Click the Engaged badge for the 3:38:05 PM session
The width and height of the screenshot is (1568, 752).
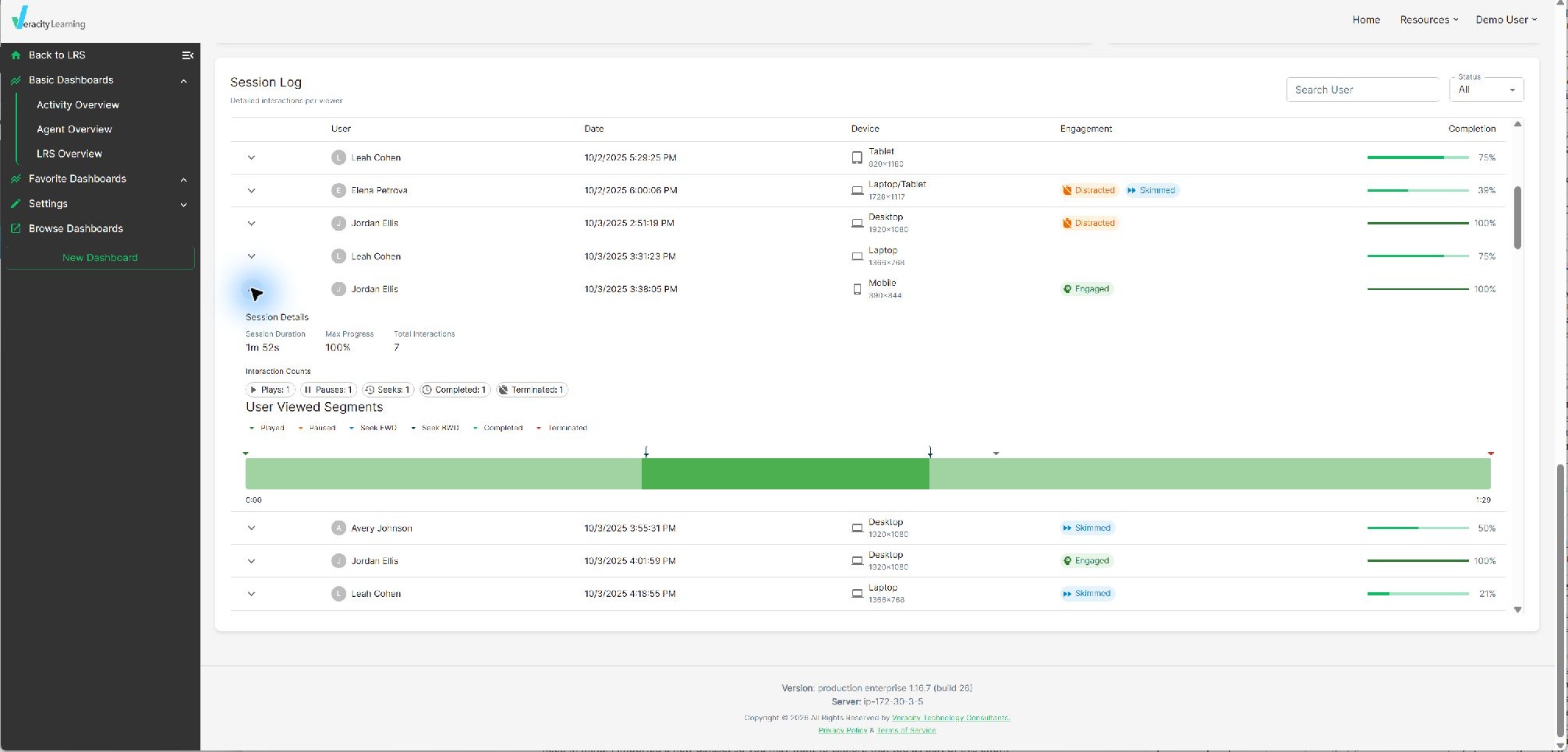pos(1086,289)
